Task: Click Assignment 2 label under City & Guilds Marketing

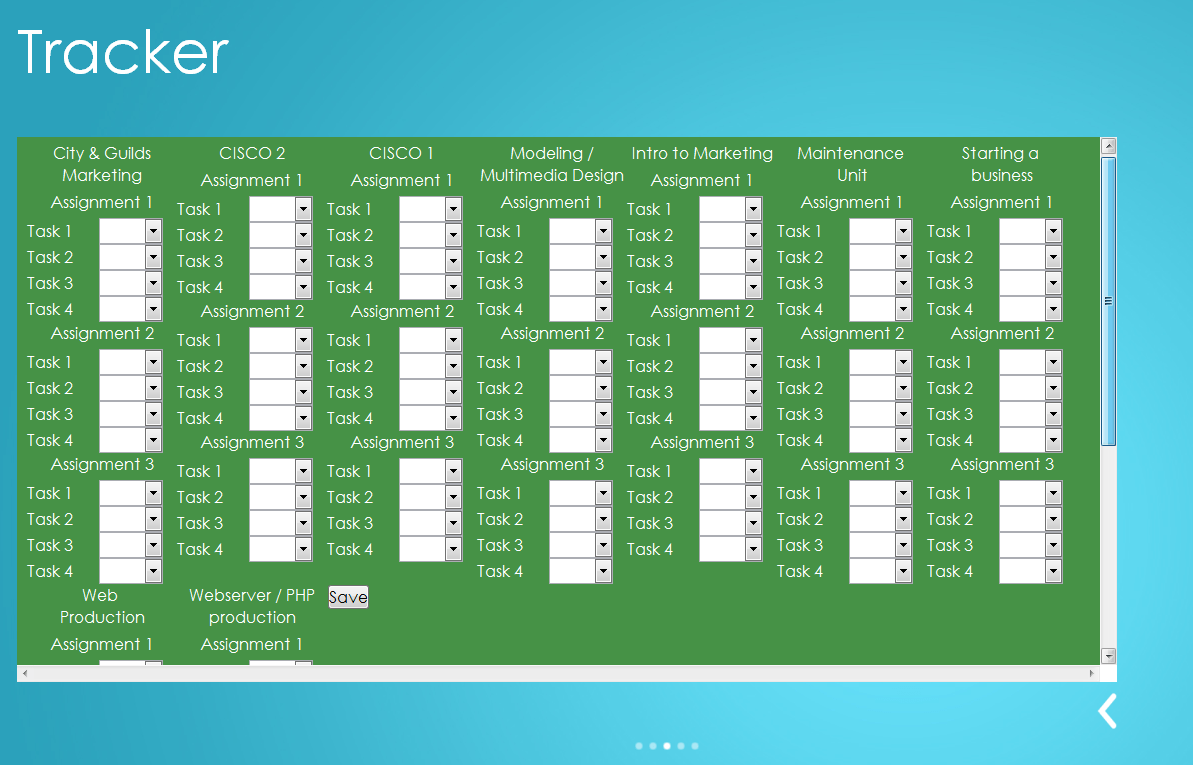Action: click(x=102, y=333)
